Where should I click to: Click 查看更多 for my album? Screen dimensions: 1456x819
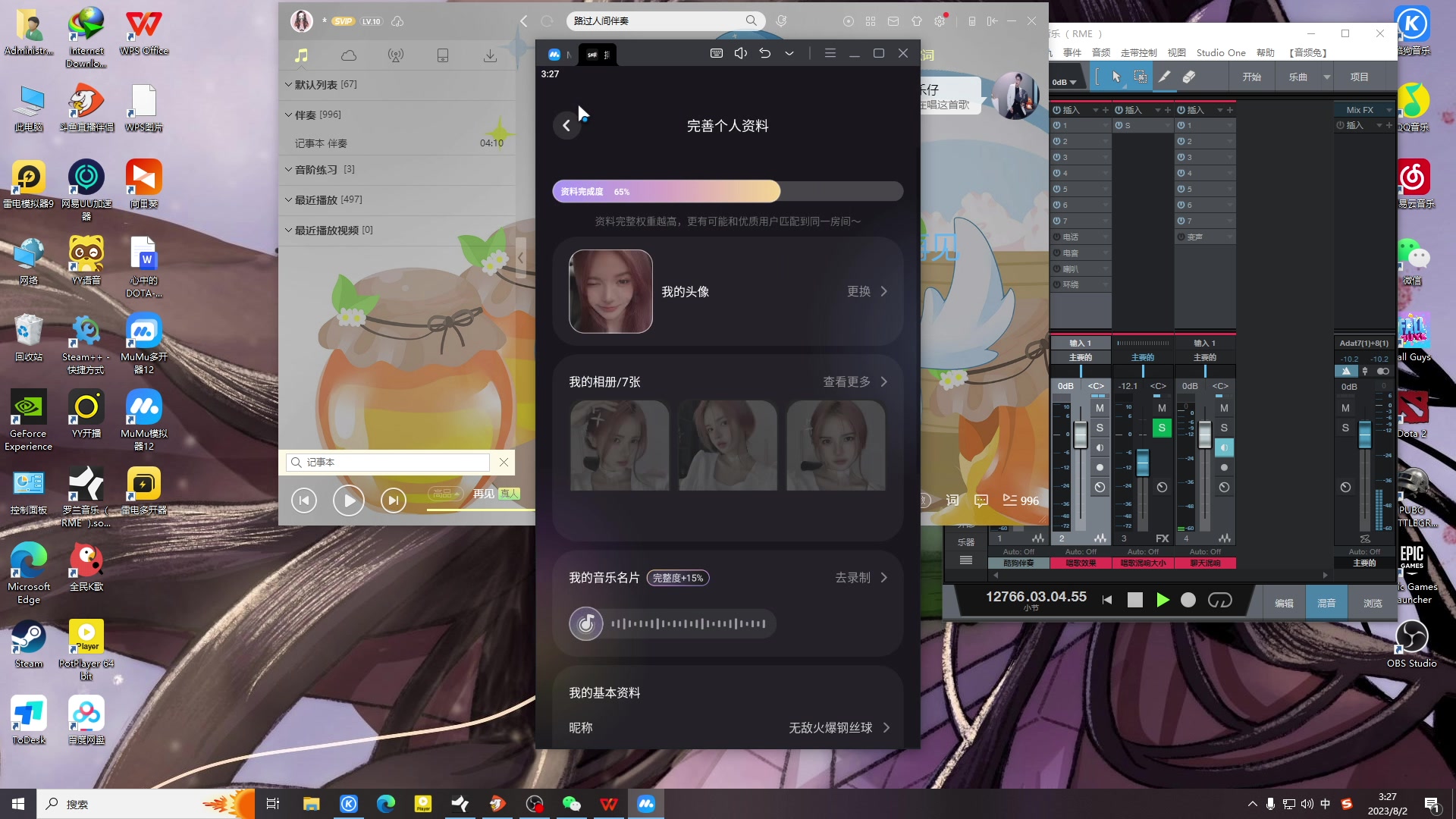855,381
